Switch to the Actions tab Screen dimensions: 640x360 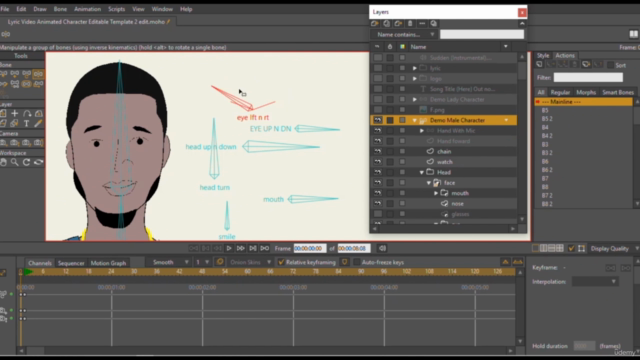[565, 56]
